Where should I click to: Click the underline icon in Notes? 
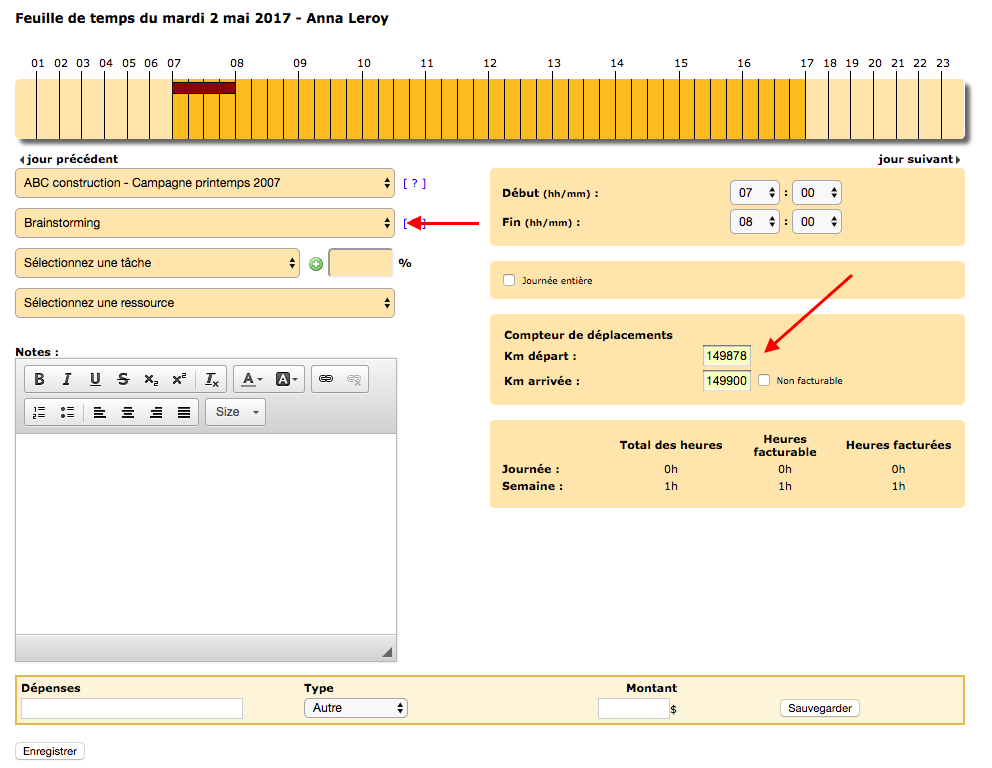(x=95, y=379)
